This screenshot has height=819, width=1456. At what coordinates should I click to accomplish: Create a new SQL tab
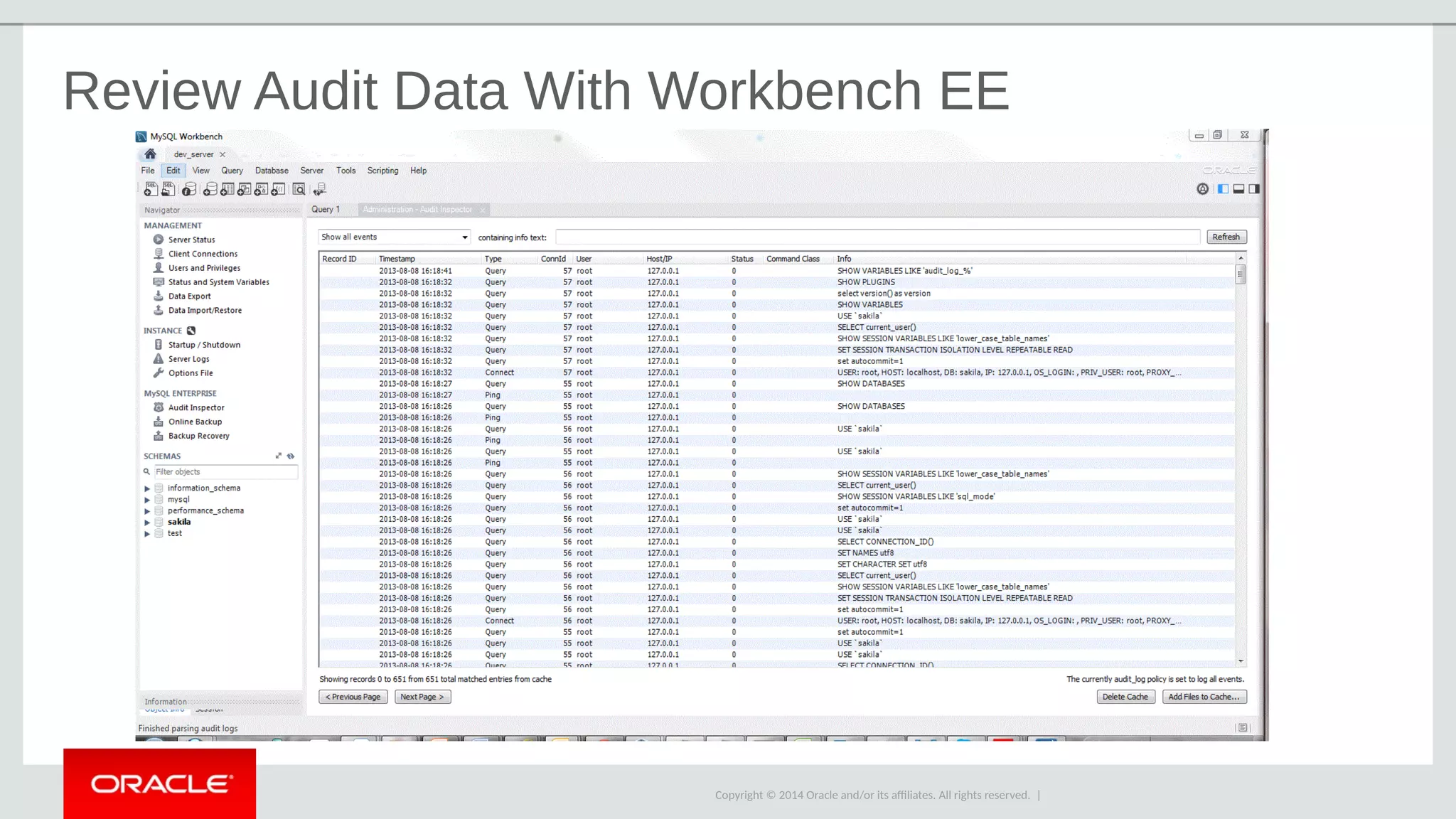150,189
